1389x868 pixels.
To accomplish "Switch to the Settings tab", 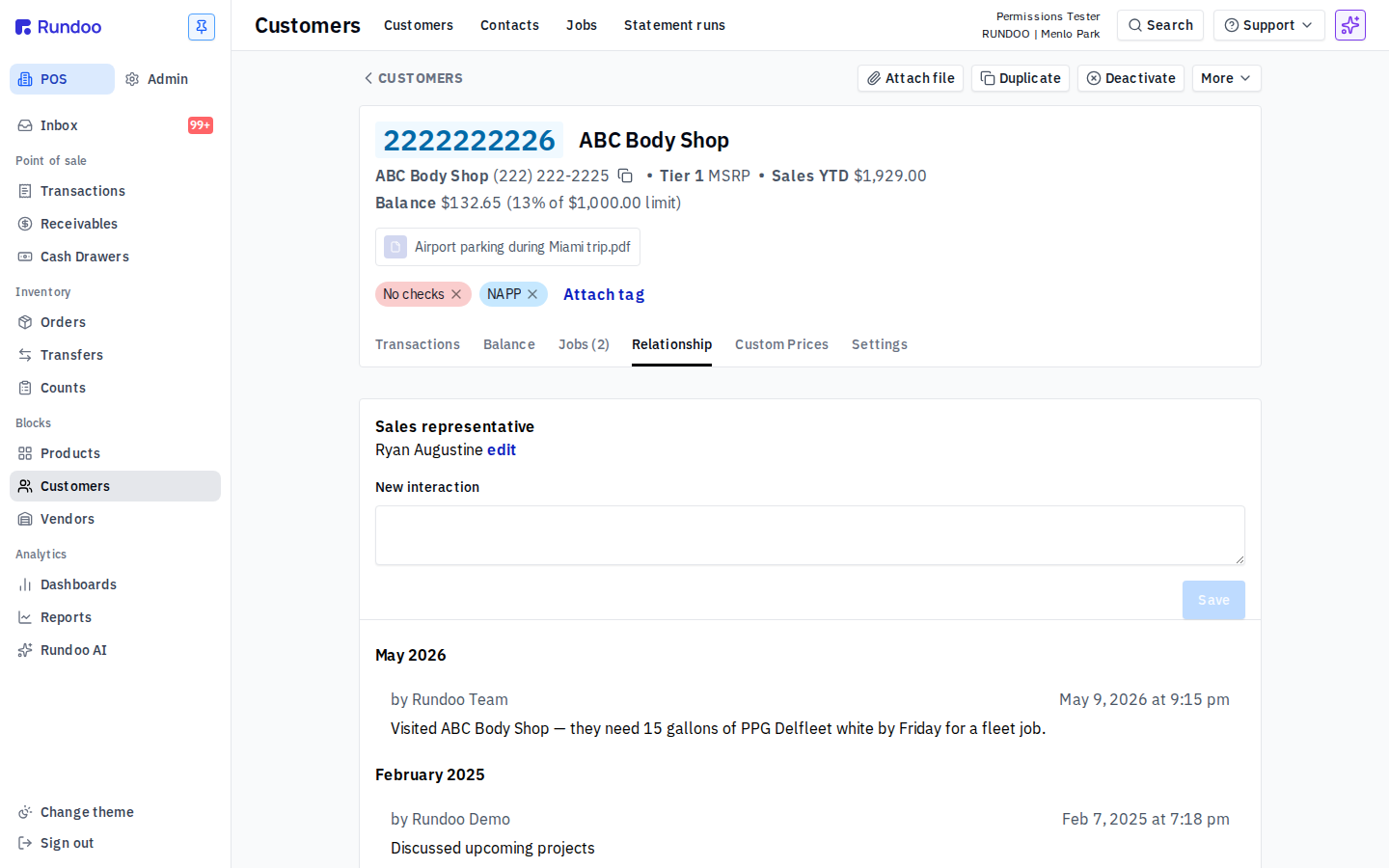I will [x=880, y=344].
